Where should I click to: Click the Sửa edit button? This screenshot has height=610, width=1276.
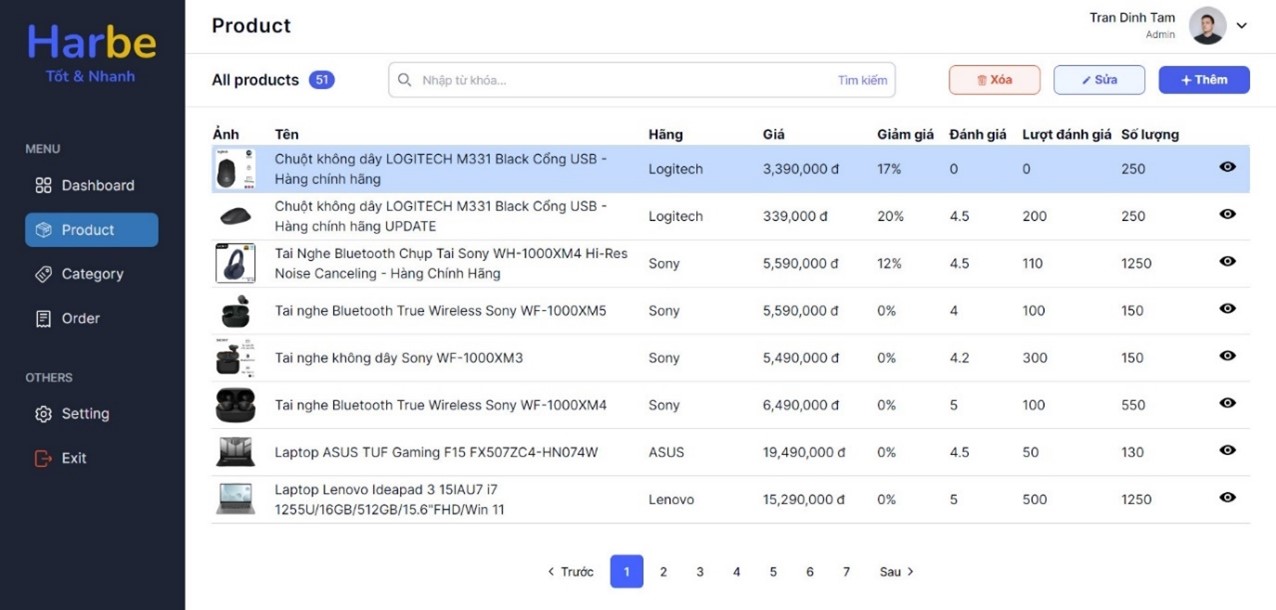tap(1099, 80)
